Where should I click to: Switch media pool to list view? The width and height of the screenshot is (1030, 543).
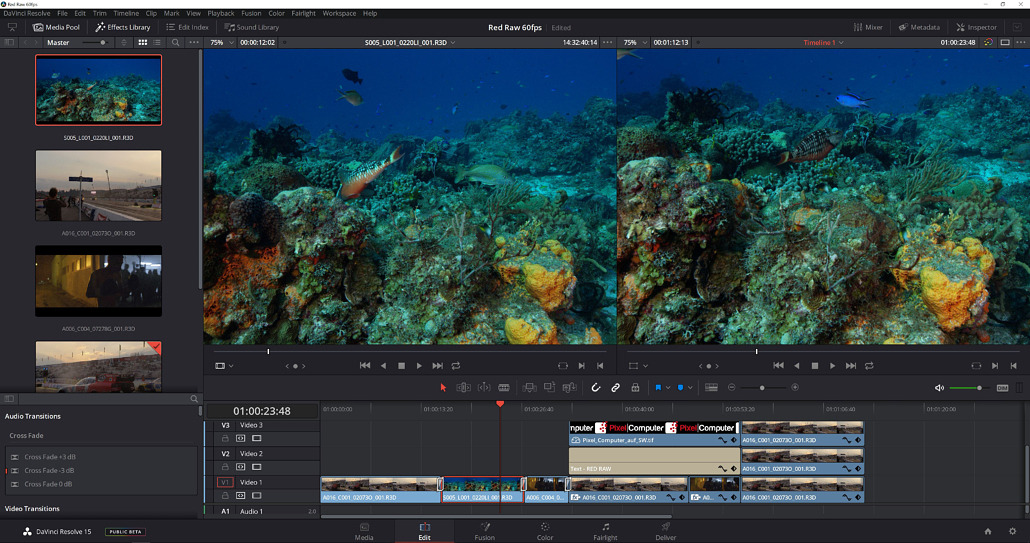pyautogui.click(x=158, y=43)
